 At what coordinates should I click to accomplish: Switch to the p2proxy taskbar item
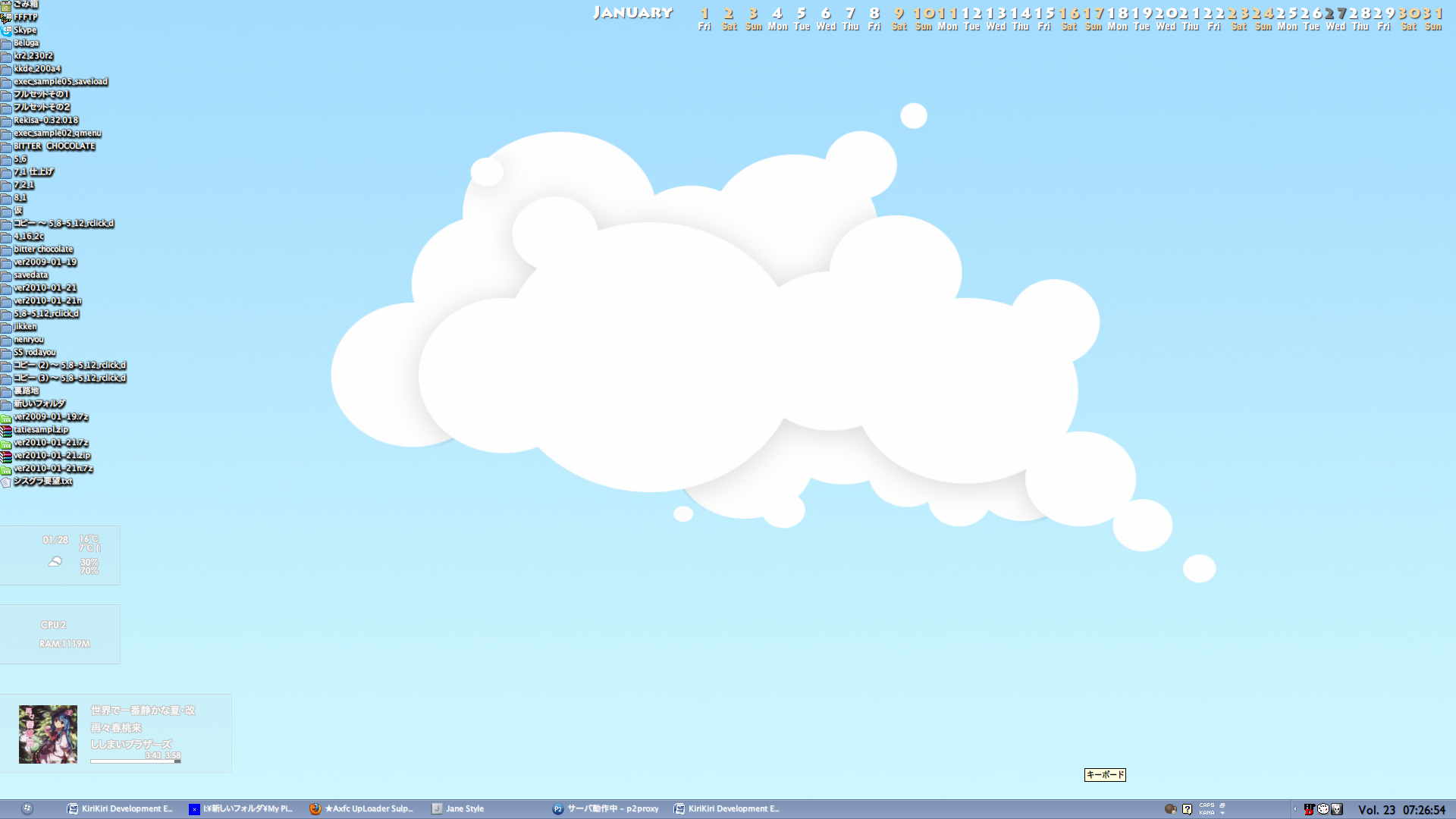(606, 809)
